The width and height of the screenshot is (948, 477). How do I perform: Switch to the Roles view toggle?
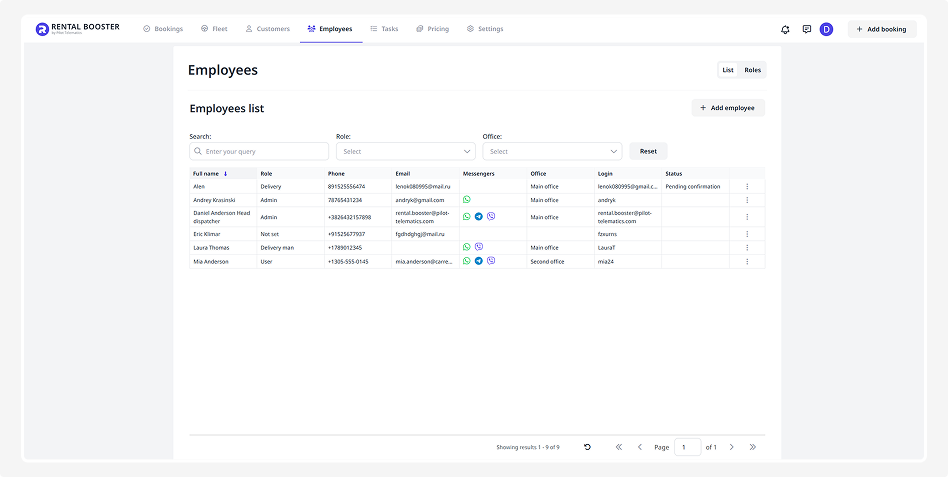752,70
